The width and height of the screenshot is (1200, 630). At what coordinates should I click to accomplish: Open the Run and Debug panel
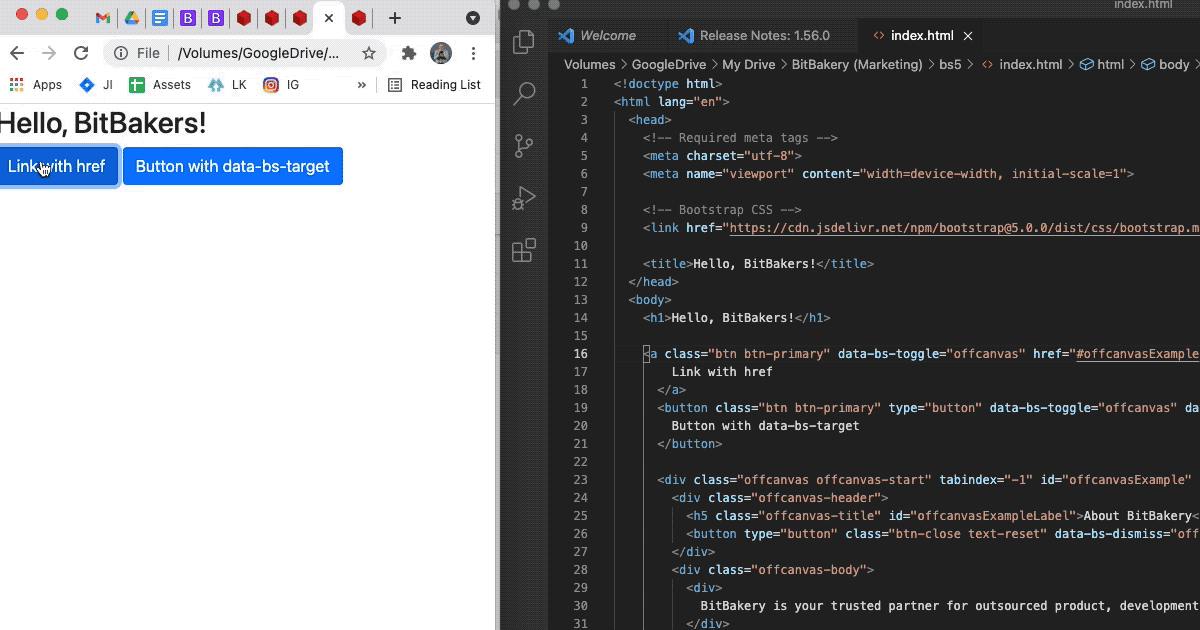point(523,198)
